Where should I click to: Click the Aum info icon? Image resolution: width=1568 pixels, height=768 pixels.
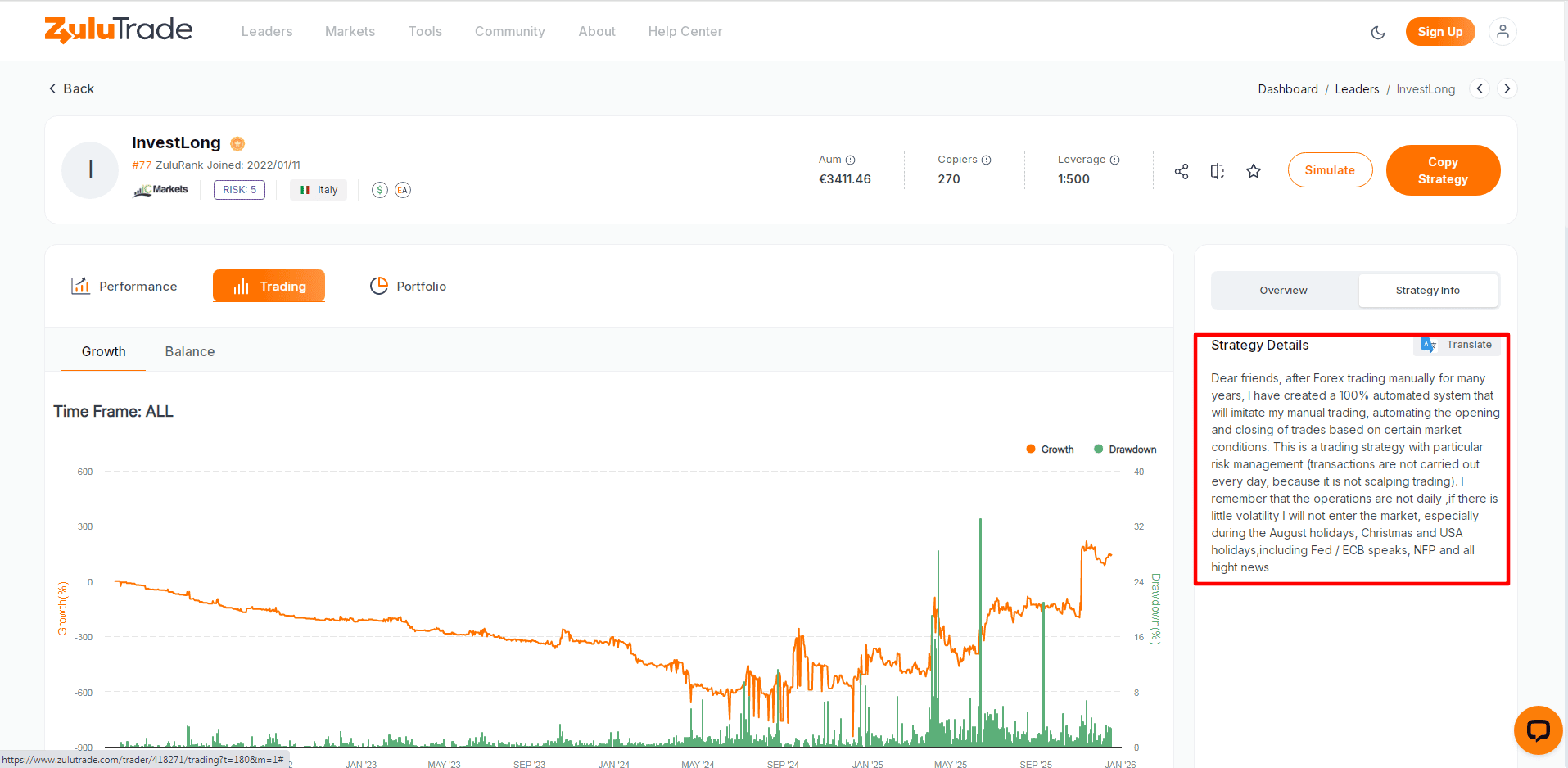pyautogui.click(x=850, y=160)
